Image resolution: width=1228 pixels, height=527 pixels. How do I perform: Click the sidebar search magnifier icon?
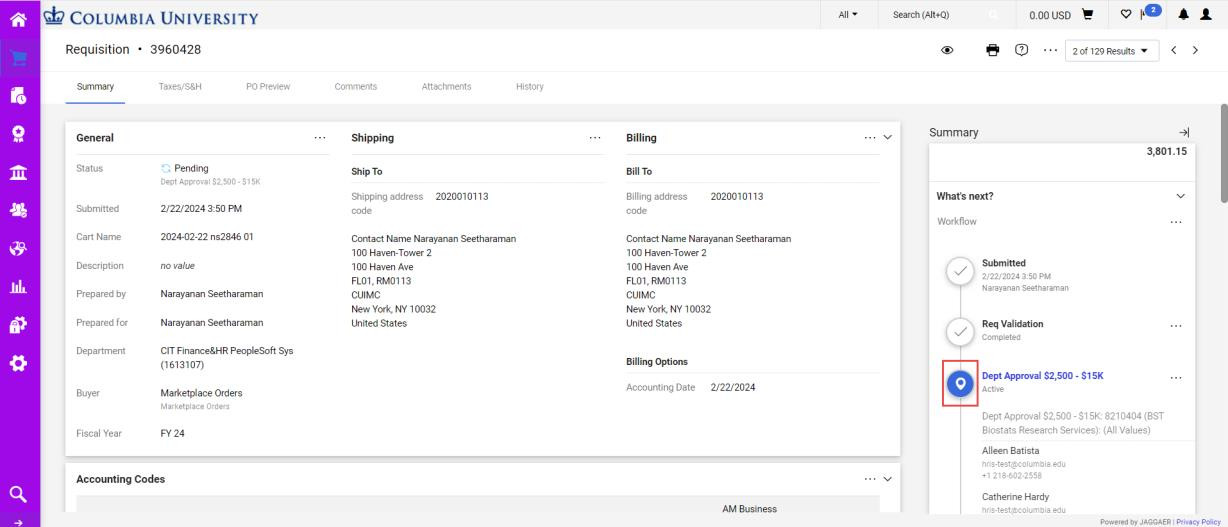(x=19, y=492)
